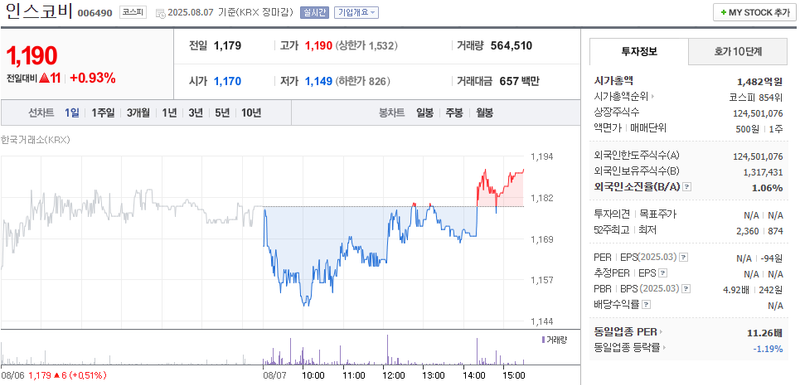
Task: Open help icon beside PER EPS(2025.03)
Action: [x=684, y=258]
